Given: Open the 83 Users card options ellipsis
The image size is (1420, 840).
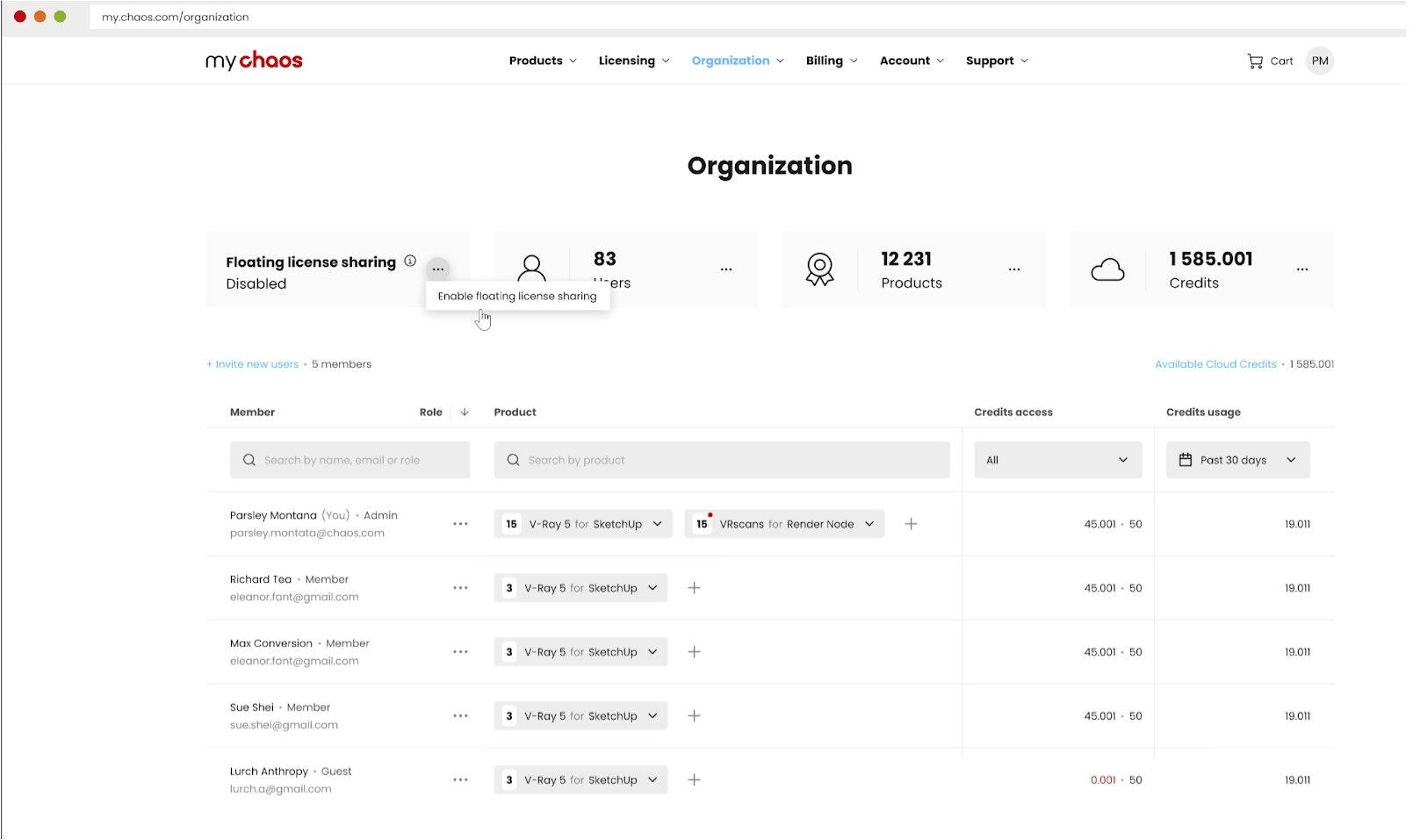Looking at the screenshot, I should pos(726,269).
